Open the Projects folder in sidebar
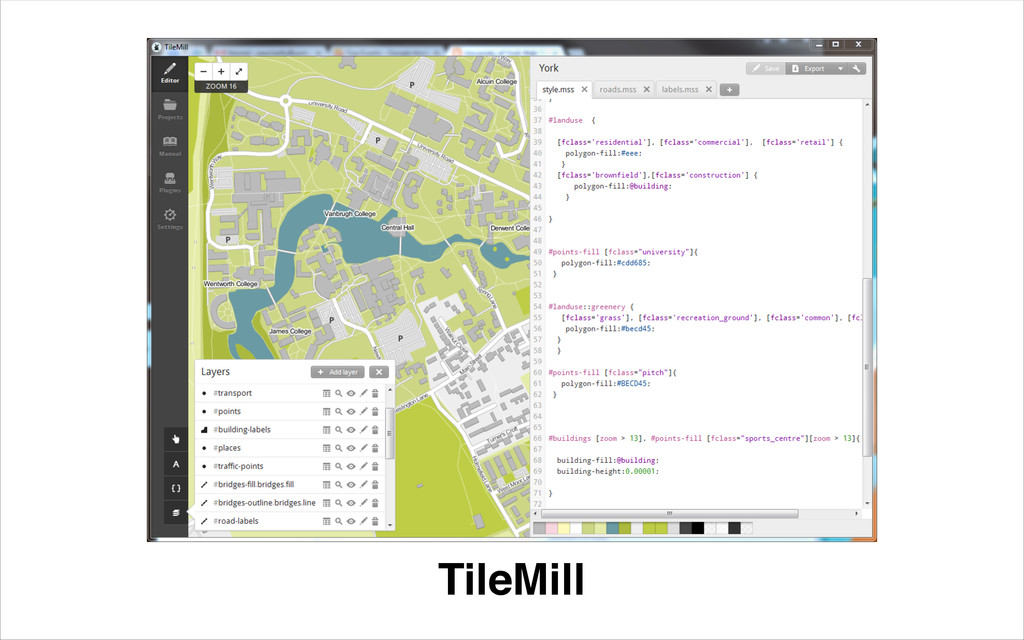The width and height of the screenshot is (1024, 640). click(170, 109)
